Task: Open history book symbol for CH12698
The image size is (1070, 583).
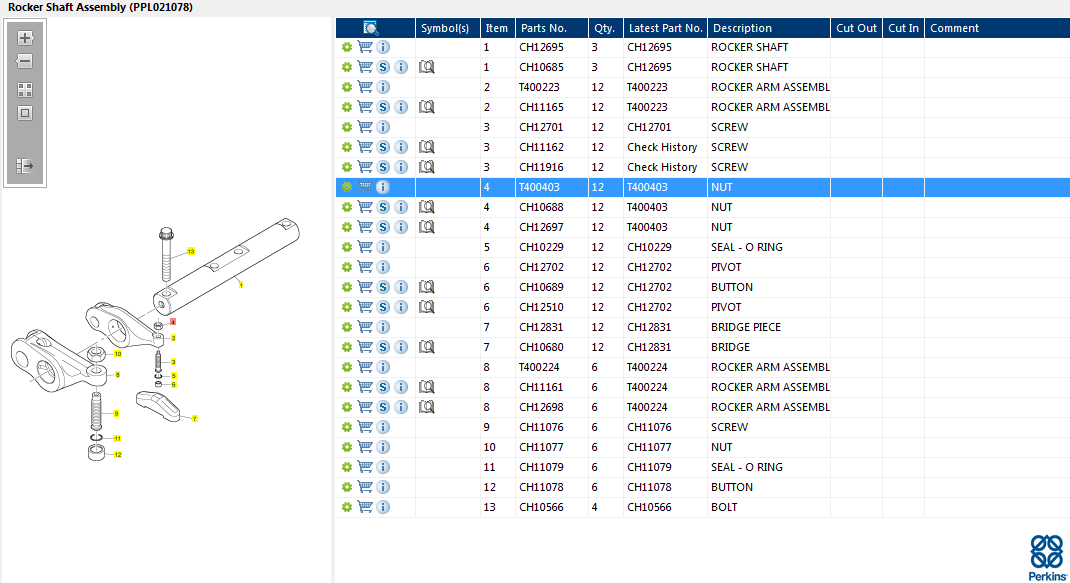Action: 426,407
